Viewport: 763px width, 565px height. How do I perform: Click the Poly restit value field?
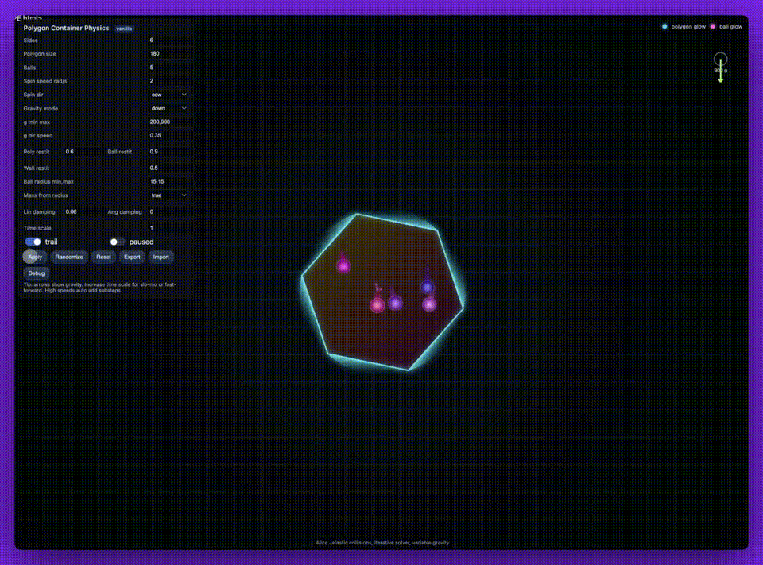(x=83, y=151)
